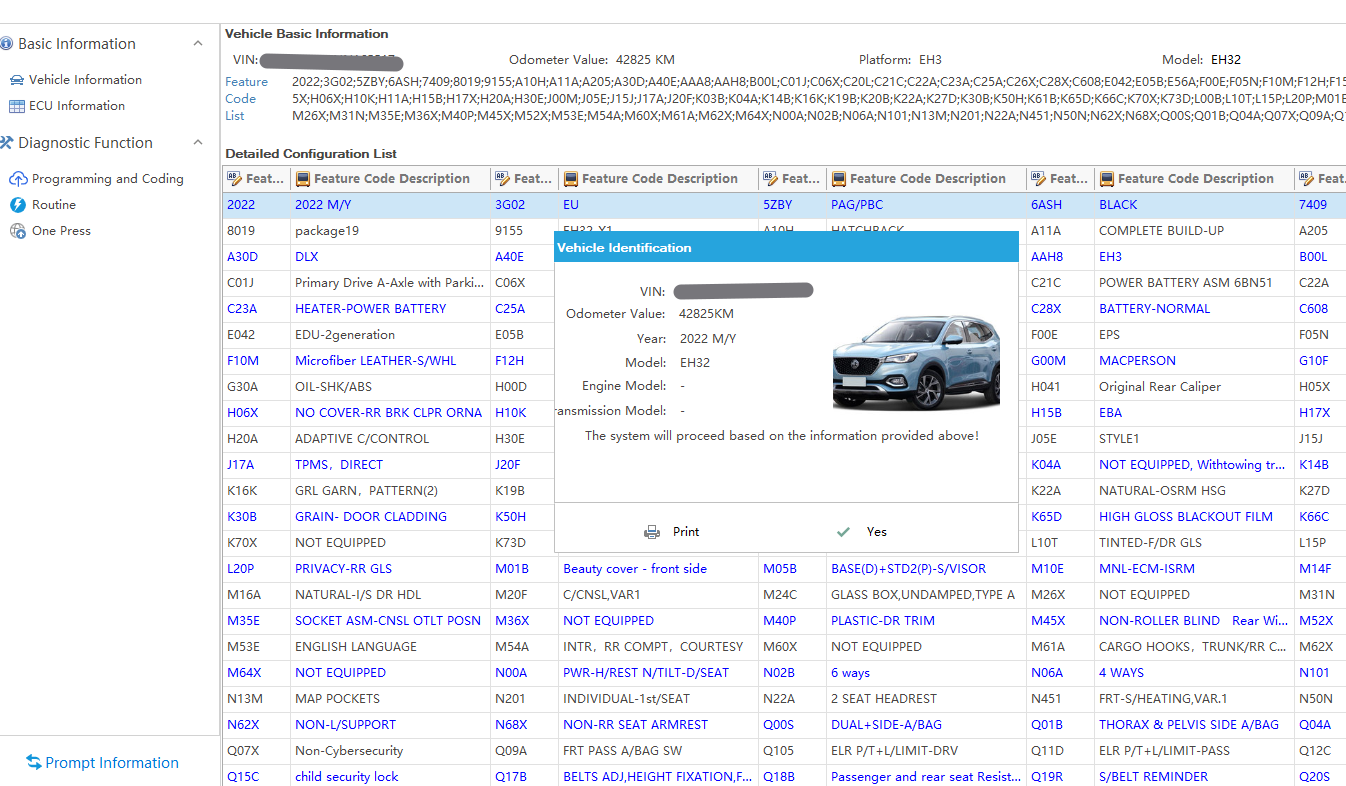Open the Prompt Information link
This screenshot has height=786, width=1346.
pos(112,763)
